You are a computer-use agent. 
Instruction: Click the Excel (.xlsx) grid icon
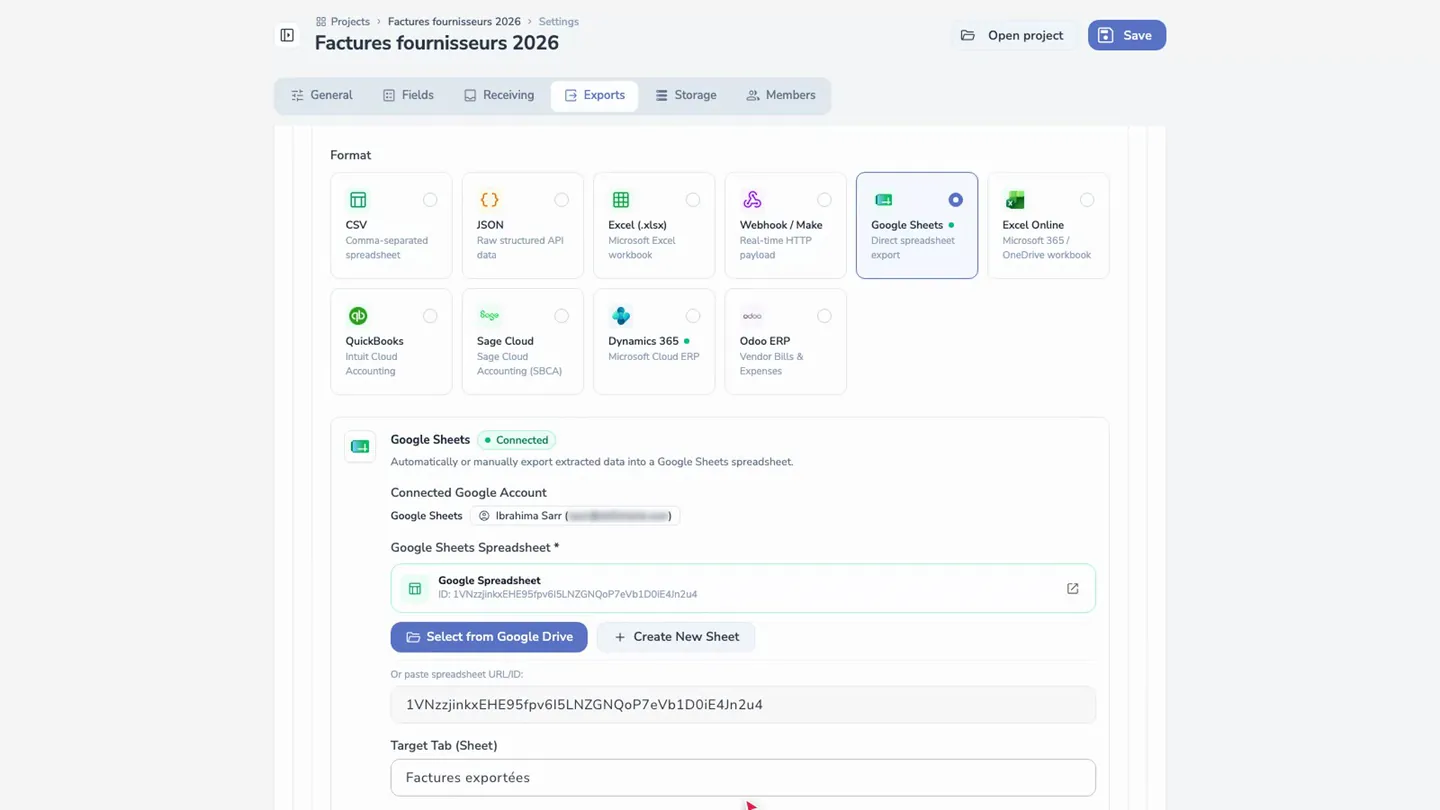click(x=621, y=200)
